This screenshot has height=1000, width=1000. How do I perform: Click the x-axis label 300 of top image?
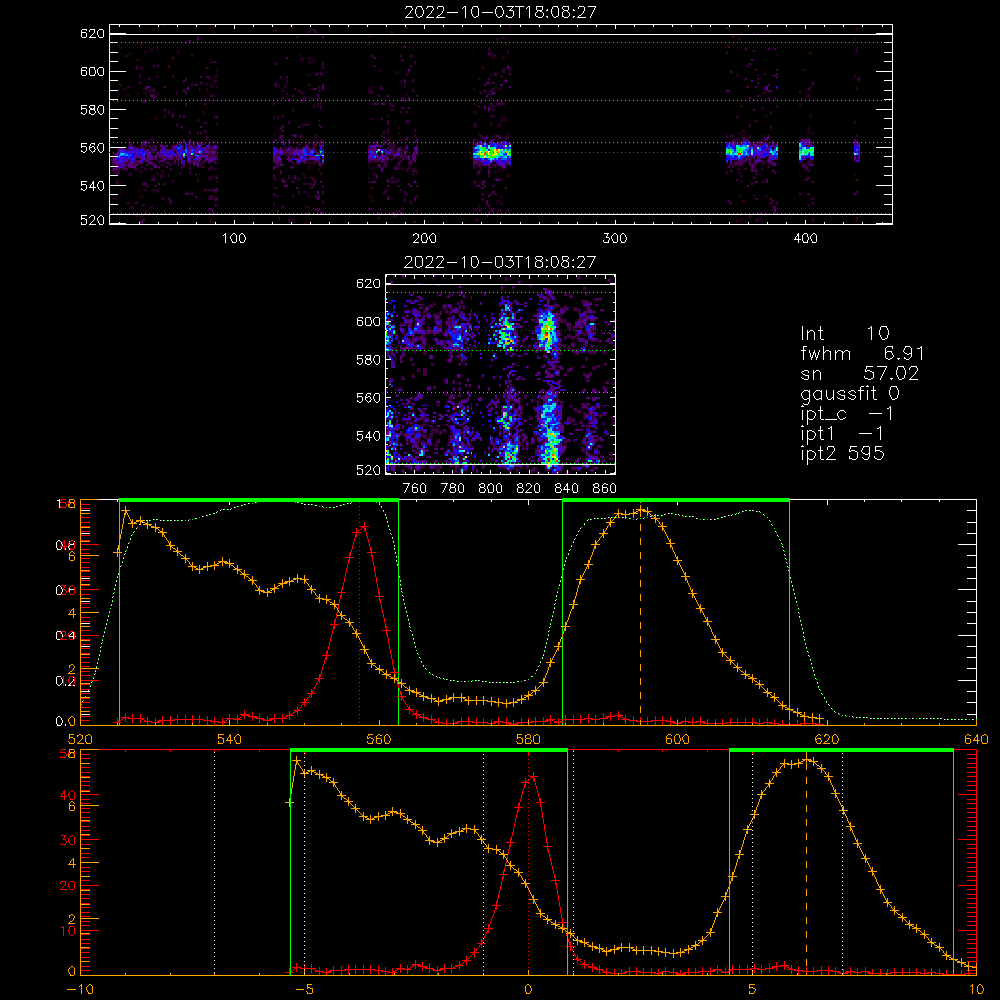(x=615, y=239)
